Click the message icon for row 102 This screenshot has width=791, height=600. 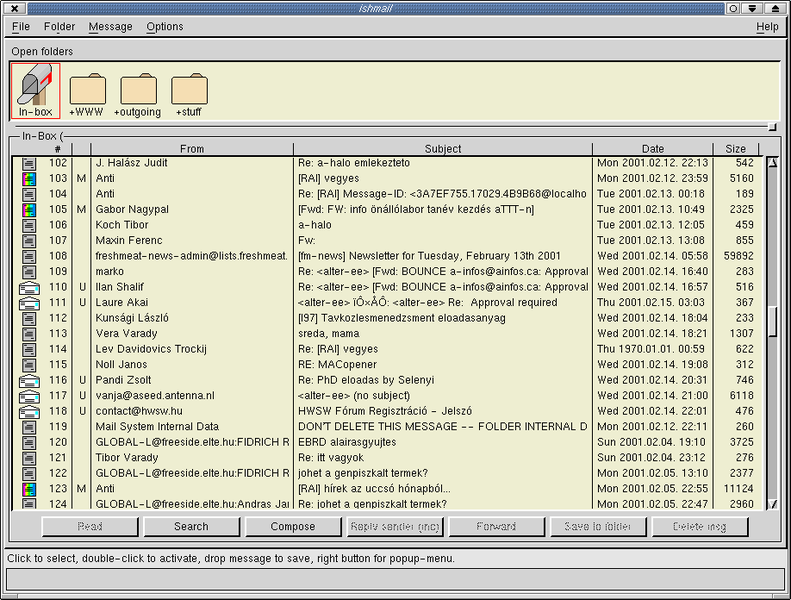(x=29, y=163)
